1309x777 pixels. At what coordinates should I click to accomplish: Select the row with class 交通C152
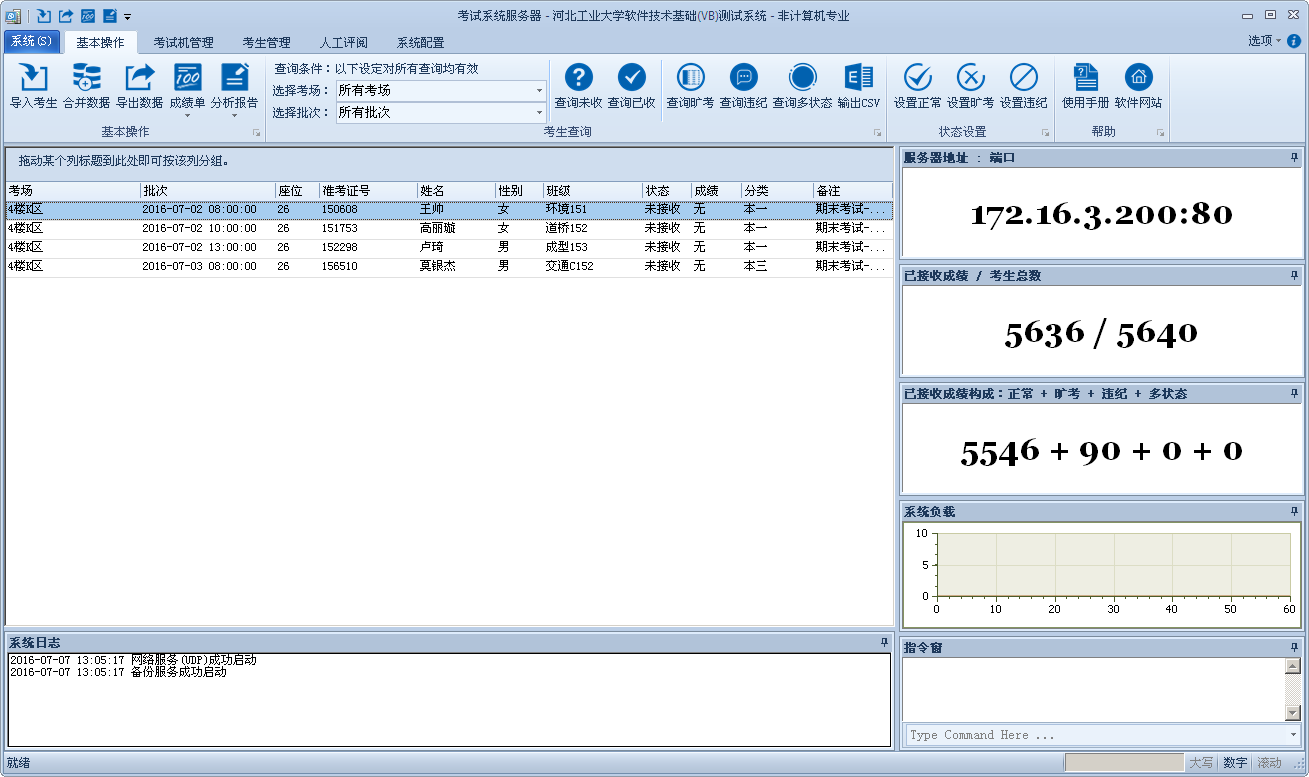click(449, 267)
